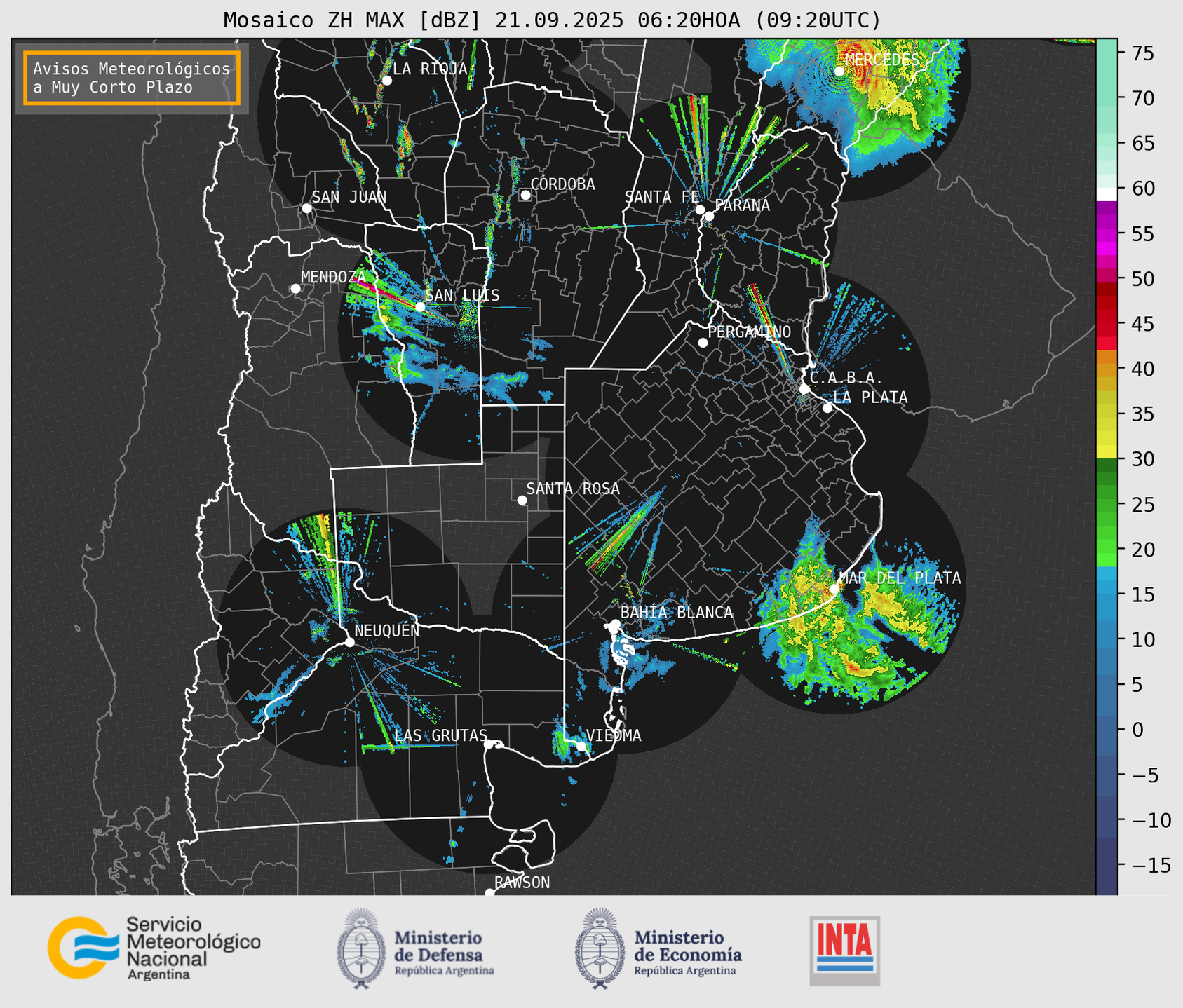1183x1008 pixels.
Task: Select the MERCEDES city label
Action: click(882, 60)
